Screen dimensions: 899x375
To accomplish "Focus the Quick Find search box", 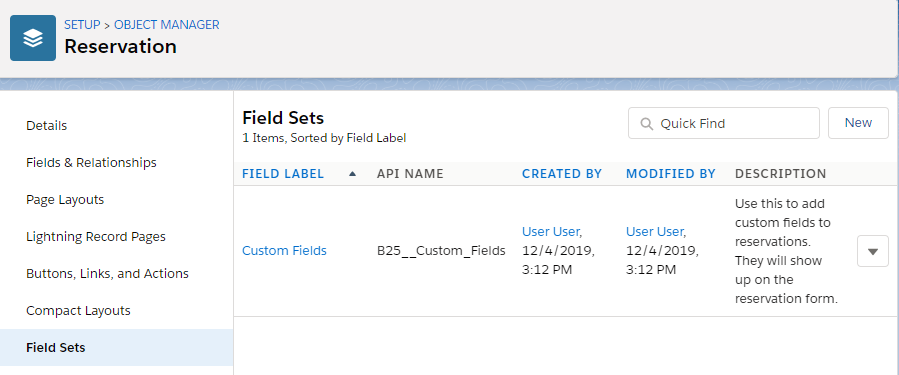I will (724, 123).
